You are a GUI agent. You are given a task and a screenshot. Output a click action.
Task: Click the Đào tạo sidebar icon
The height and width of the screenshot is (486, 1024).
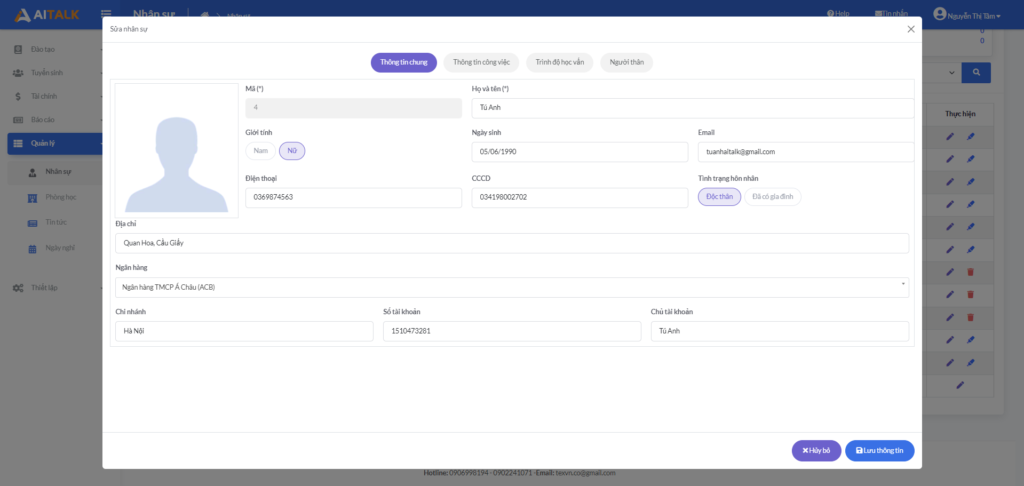pyautogui.click(x=18, y=49)
